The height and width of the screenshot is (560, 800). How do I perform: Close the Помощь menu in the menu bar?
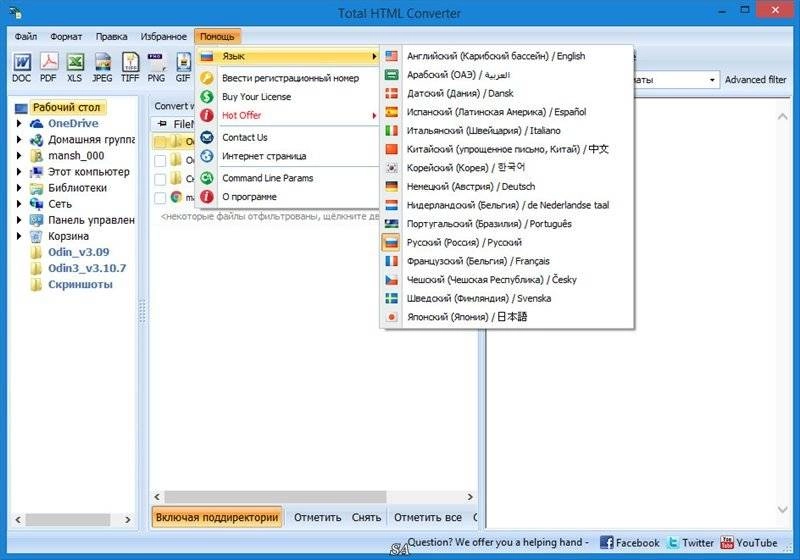click(217, 36)
